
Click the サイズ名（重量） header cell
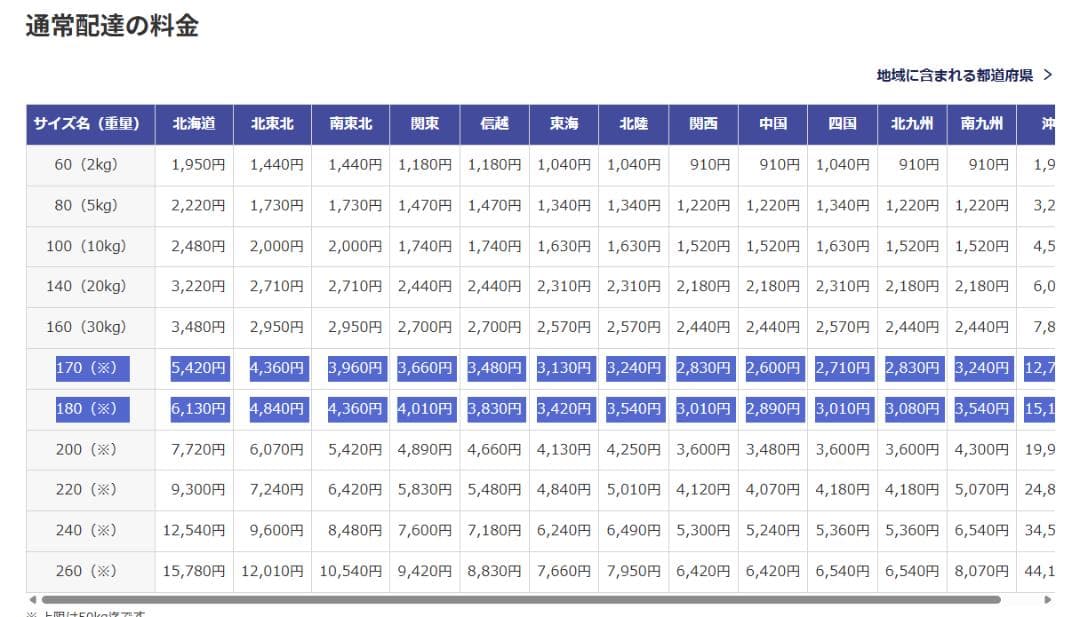(x=90, y=124)
